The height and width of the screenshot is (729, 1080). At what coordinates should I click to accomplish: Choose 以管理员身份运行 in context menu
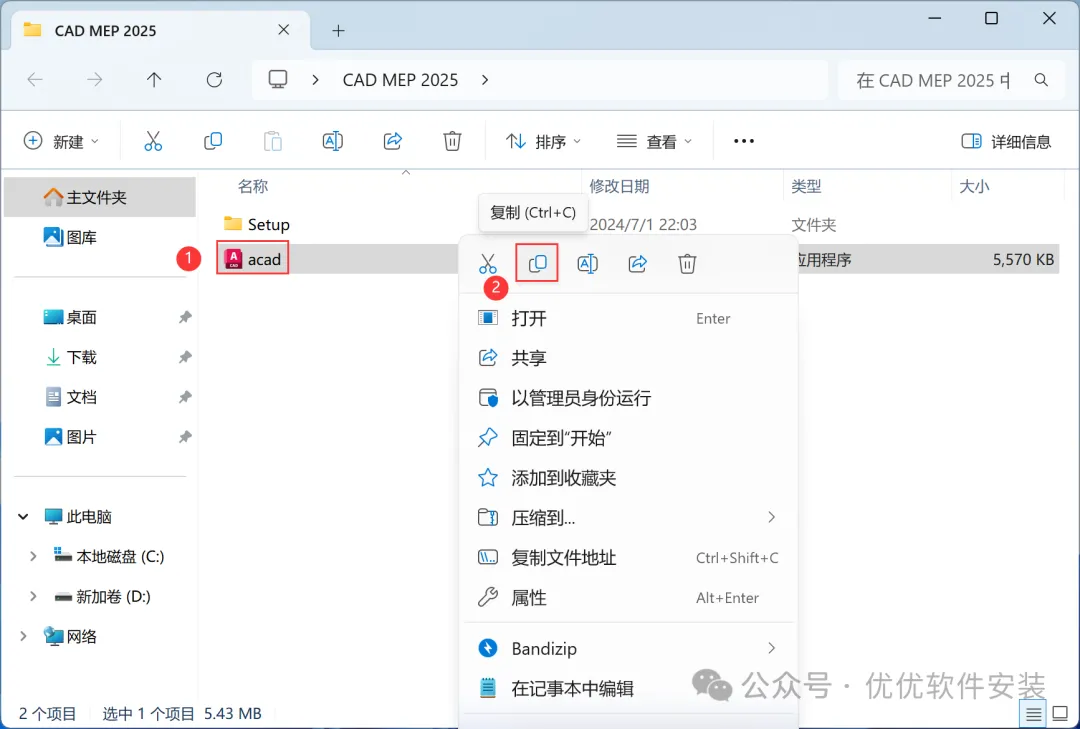[628, 398]
